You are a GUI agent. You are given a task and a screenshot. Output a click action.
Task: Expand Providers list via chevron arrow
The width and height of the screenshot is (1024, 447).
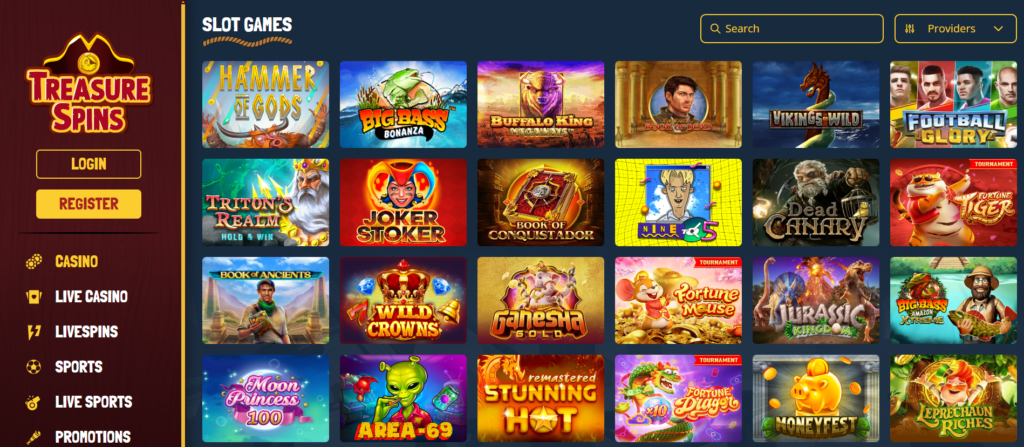point(998,29)
